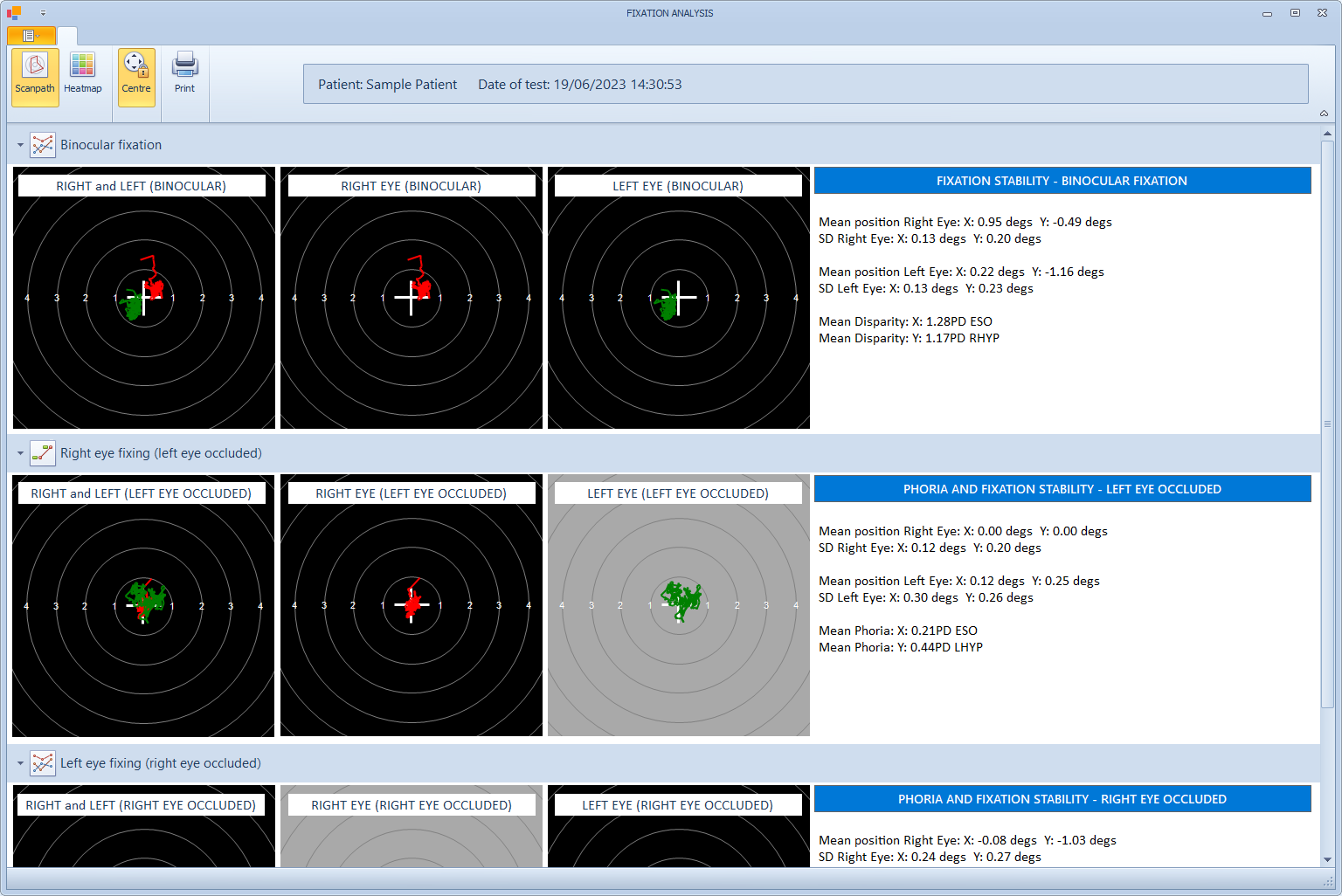Click the FIXATION STABILITY - BINOCULAR FIXATION header
Screen dimensions: 1342x896
(1062, 181)
